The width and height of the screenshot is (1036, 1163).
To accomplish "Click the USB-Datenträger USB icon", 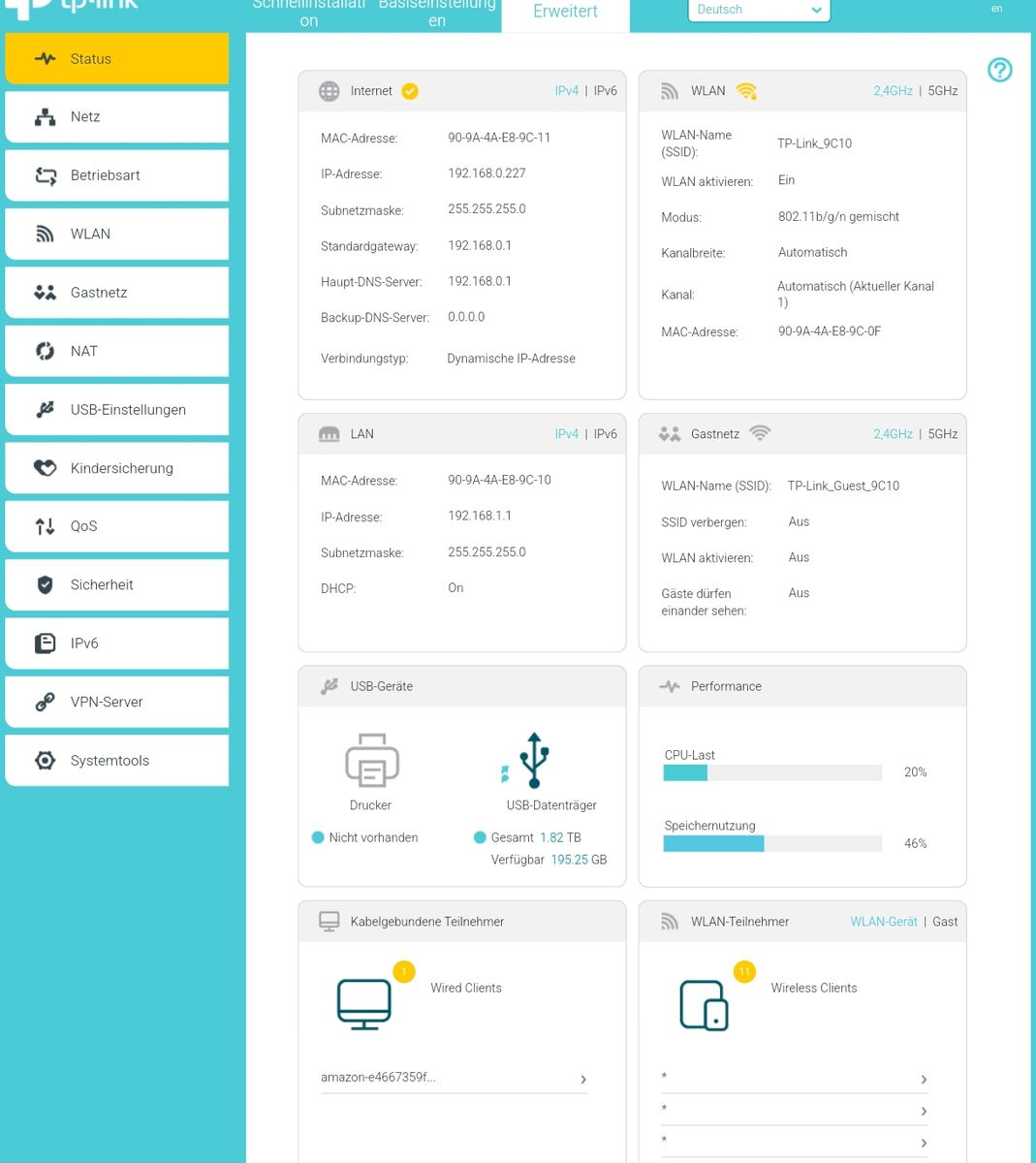I will point(534,761).
